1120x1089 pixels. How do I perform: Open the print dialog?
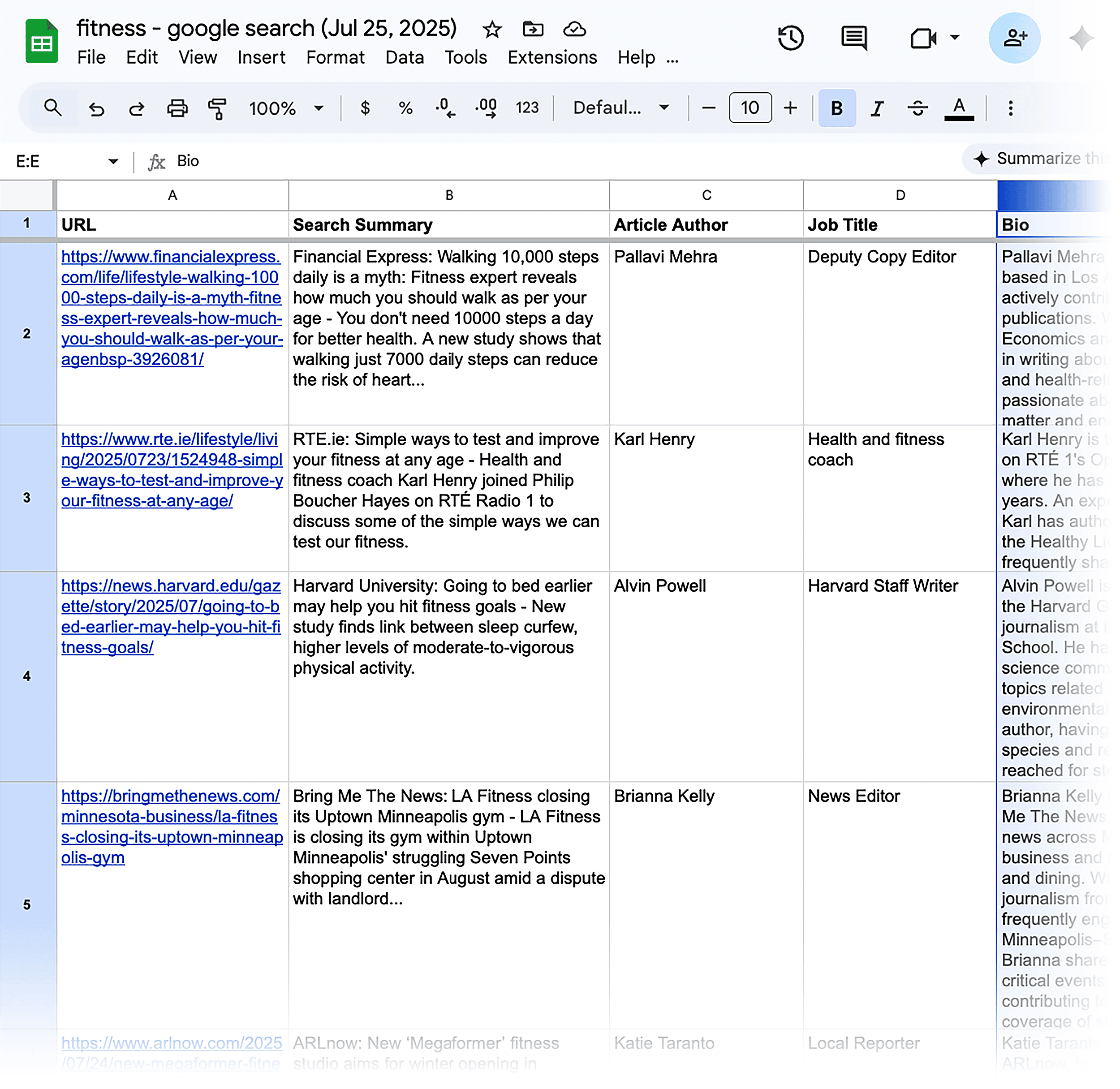177,108
